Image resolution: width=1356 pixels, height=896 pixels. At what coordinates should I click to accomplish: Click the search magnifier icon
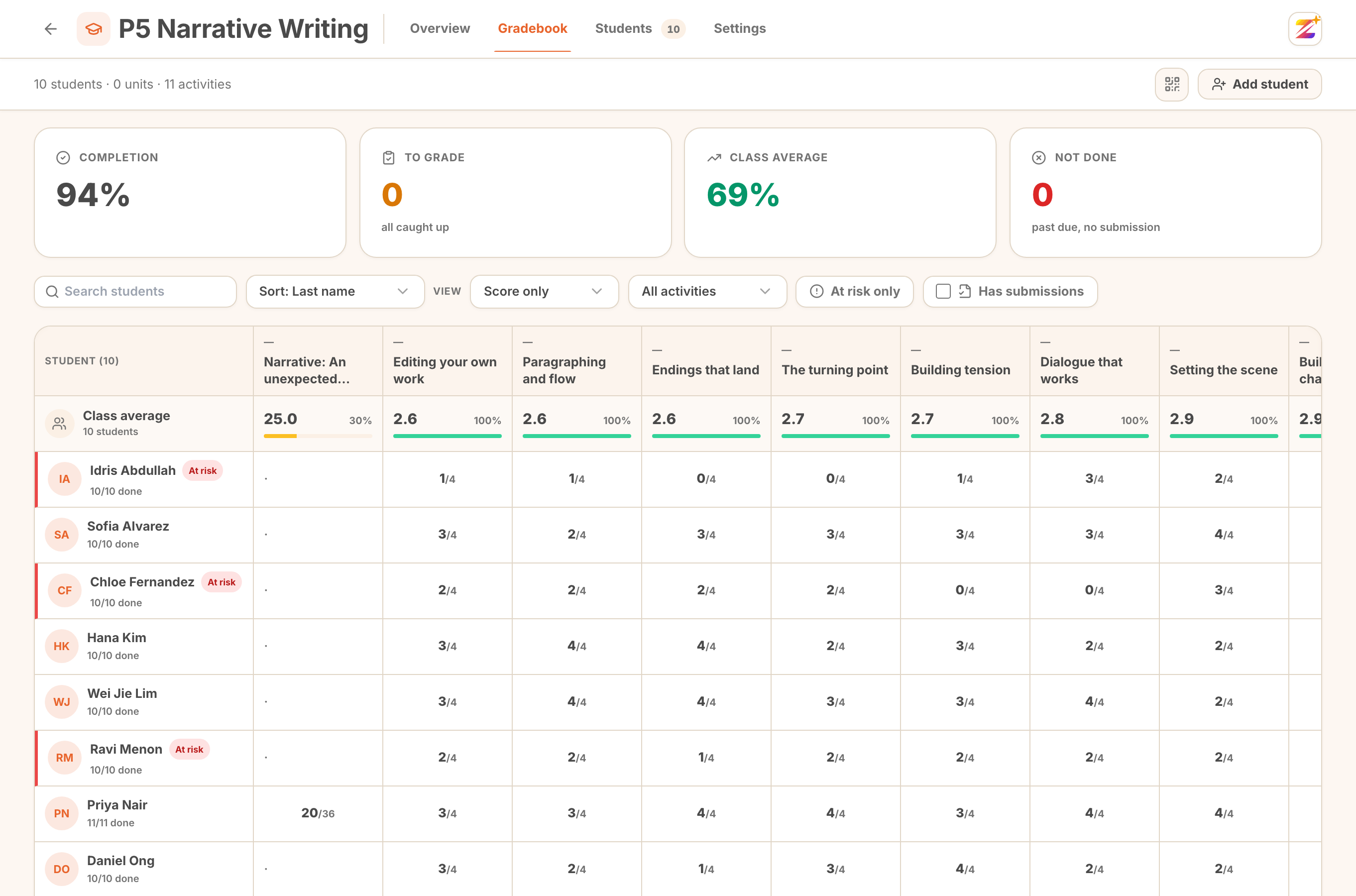coord(52,292)
